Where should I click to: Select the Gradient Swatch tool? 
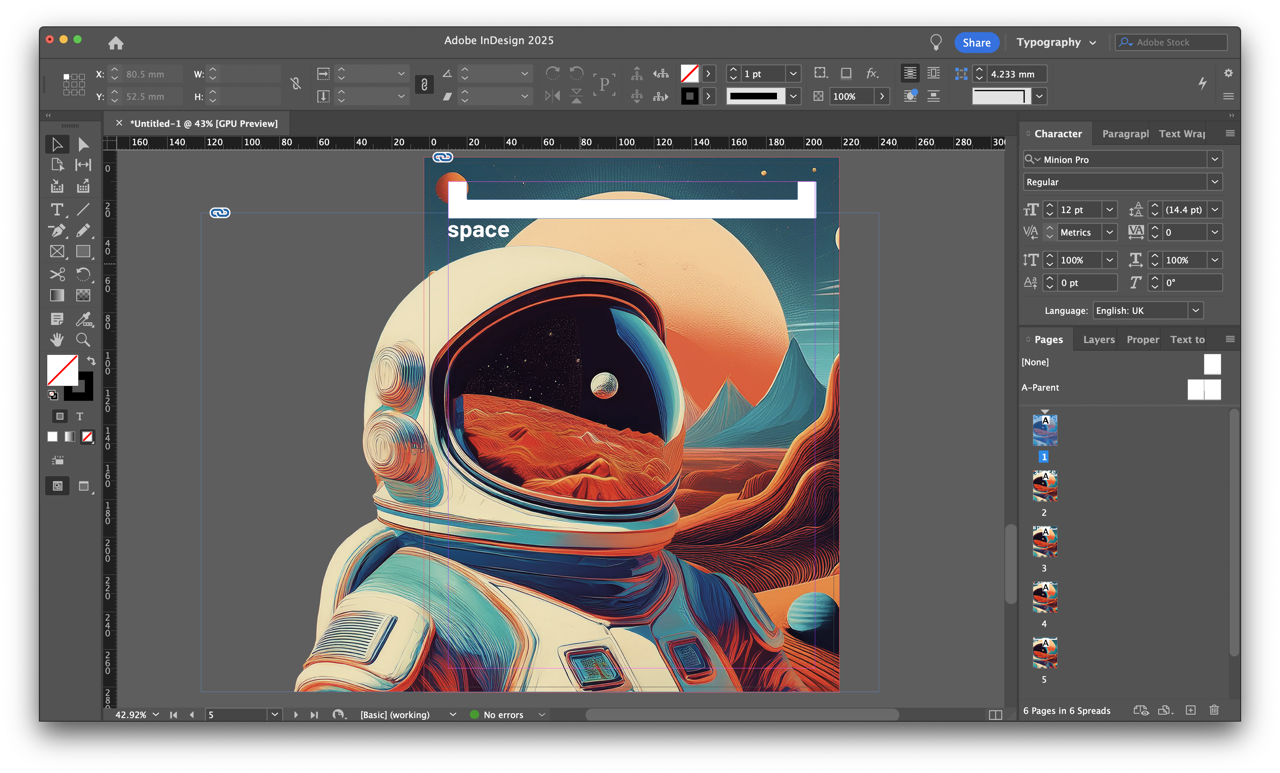tap(57, 296)
